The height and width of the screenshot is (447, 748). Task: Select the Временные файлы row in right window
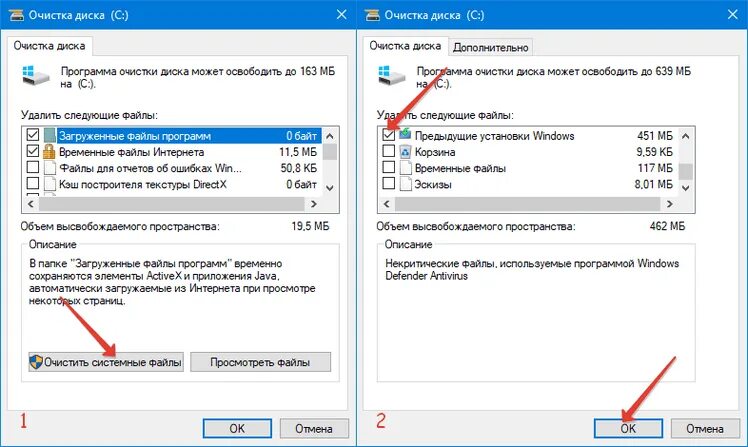(x=529, y=168)
